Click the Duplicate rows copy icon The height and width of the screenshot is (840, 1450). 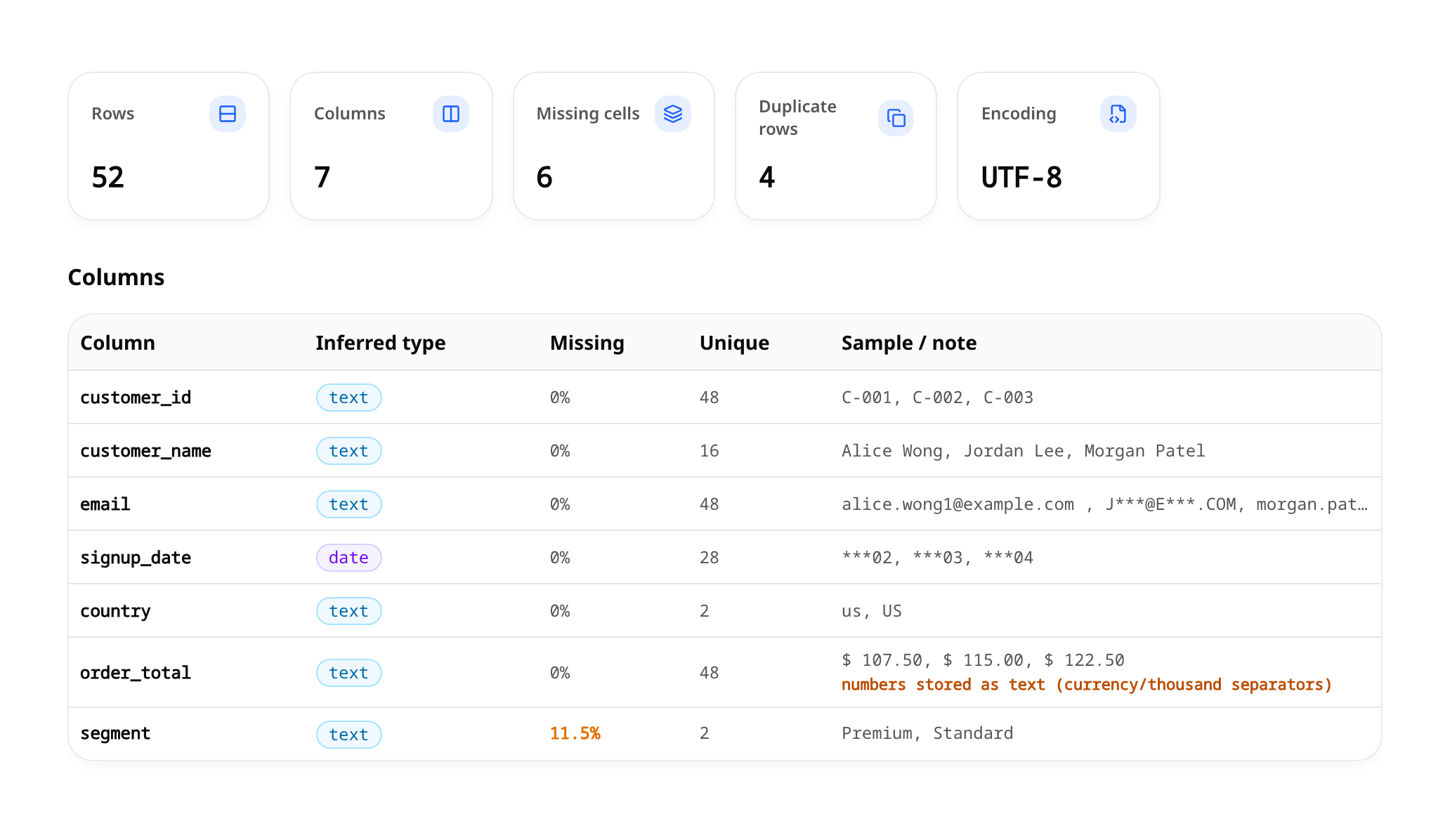tap(896, 118)
